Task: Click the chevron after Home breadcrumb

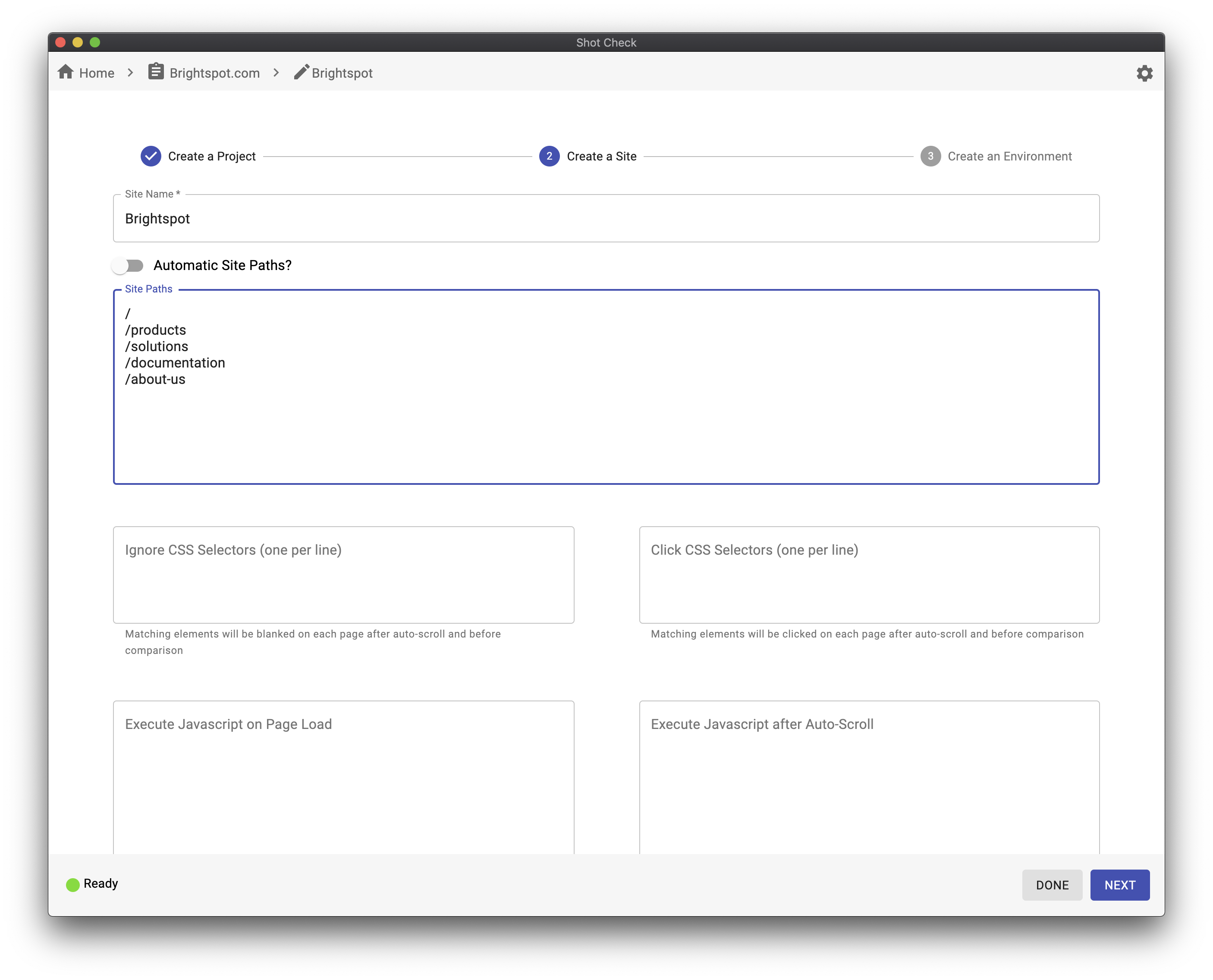Action: 130,73
